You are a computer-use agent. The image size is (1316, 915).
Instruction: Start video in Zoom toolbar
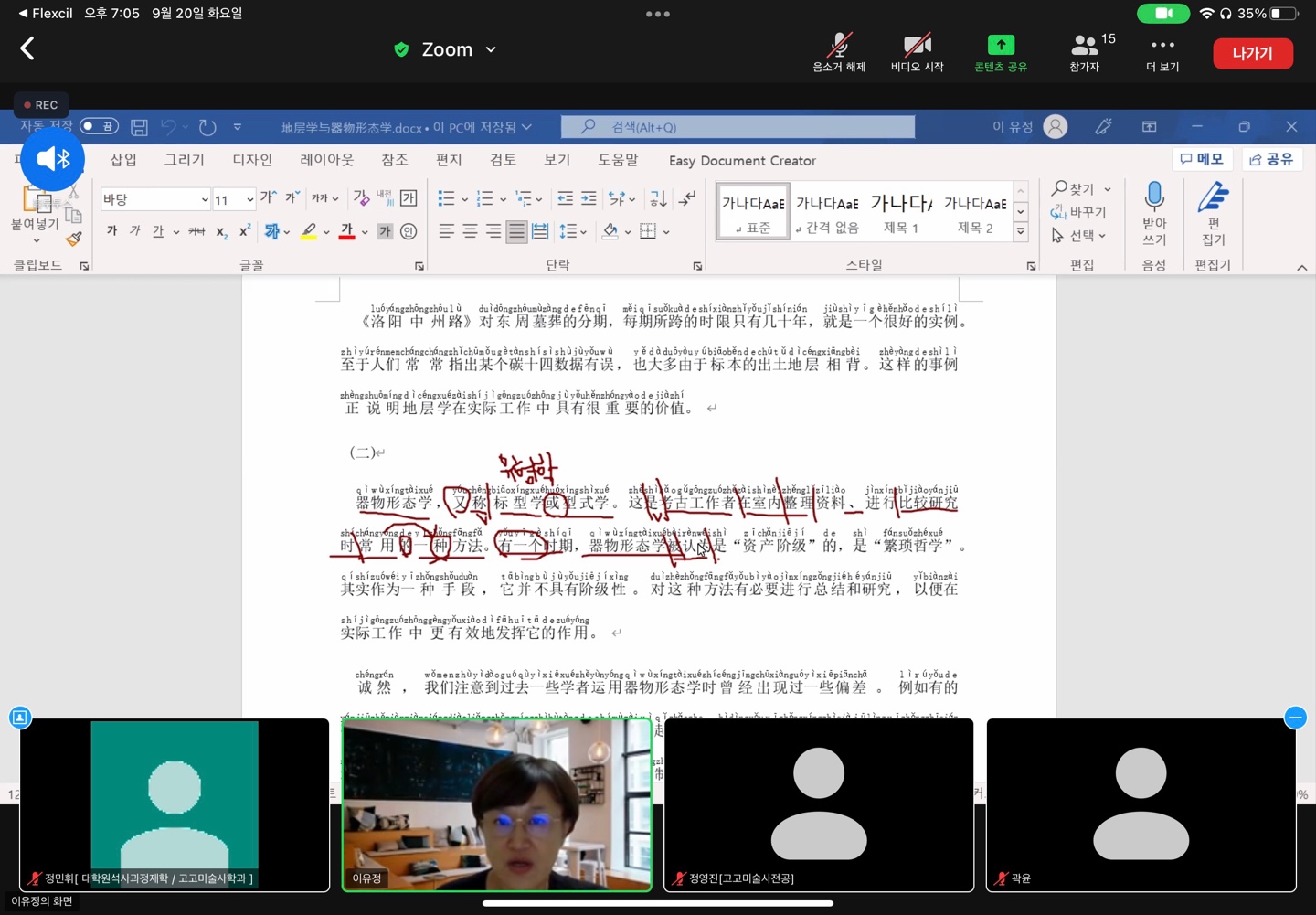coord(917,52)
